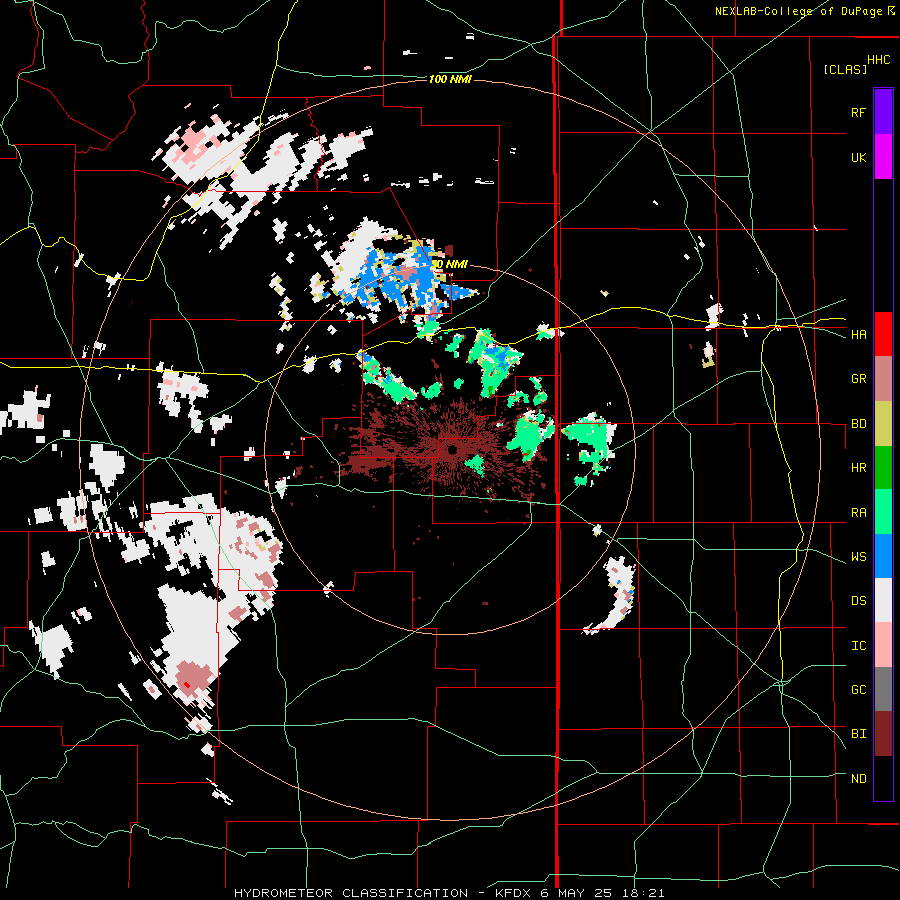The height and width of the screenshot is (900, 900).
Task: Pick the RA bright green legend swatch
Action: 883,512
